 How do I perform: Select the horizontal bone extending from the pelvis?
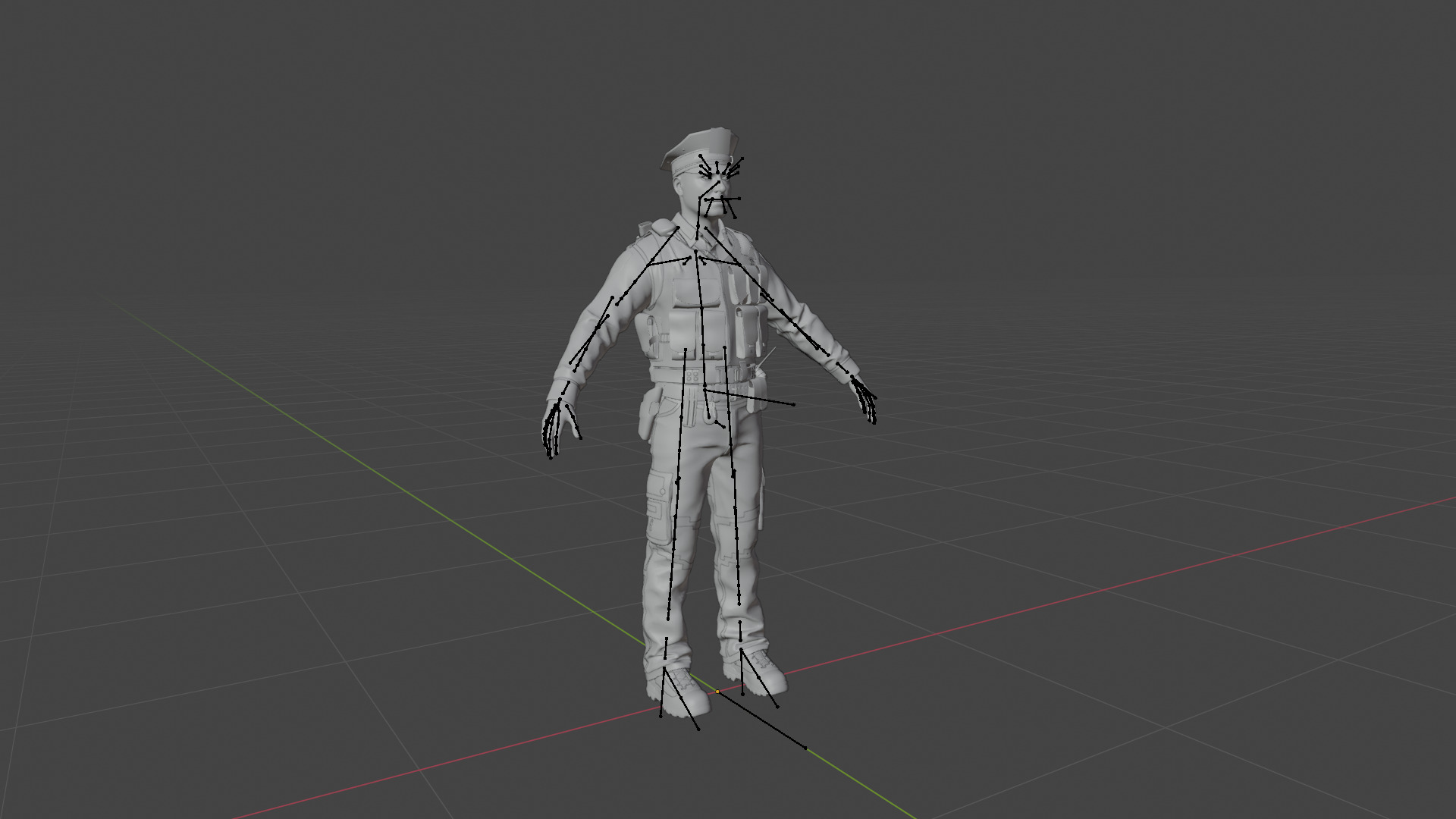point(749,397)
